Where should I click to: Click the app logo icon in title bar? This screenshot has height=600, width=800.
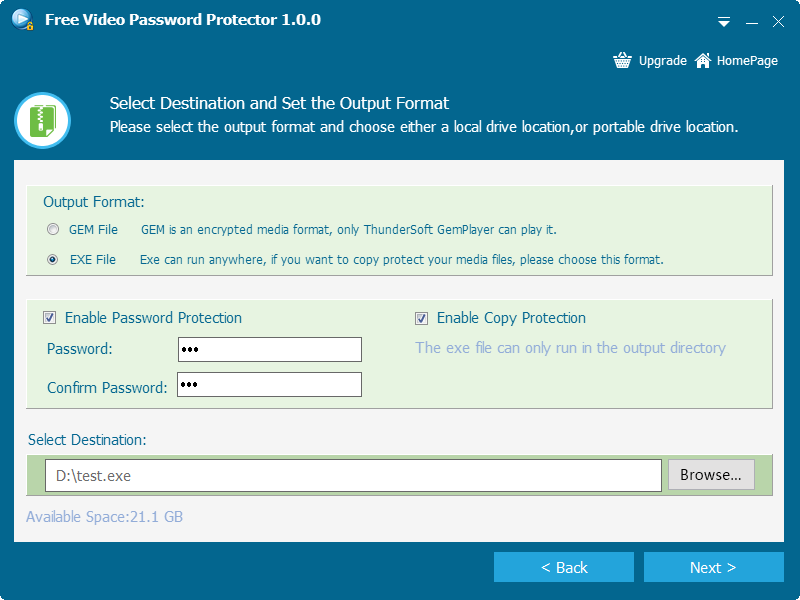21,20
